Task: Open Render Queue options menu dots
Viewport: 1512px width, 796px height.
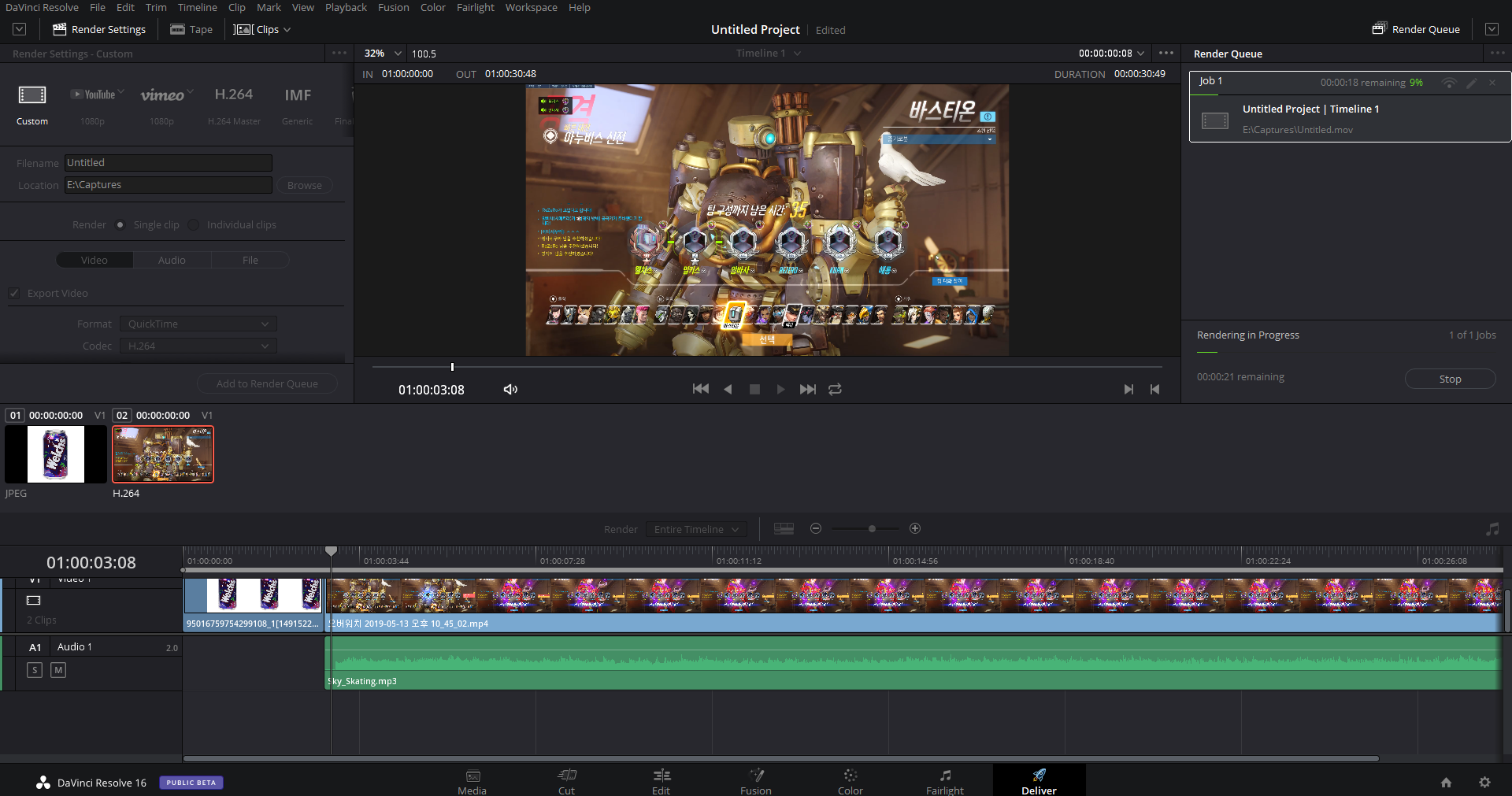Action: (x=1497, y=53)
